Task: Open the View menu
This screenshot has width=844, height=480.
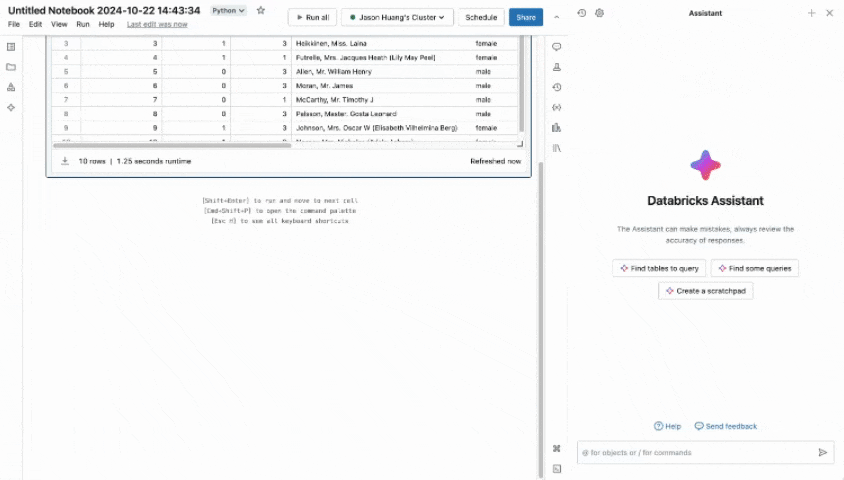Action: click(x=59, y=24)
